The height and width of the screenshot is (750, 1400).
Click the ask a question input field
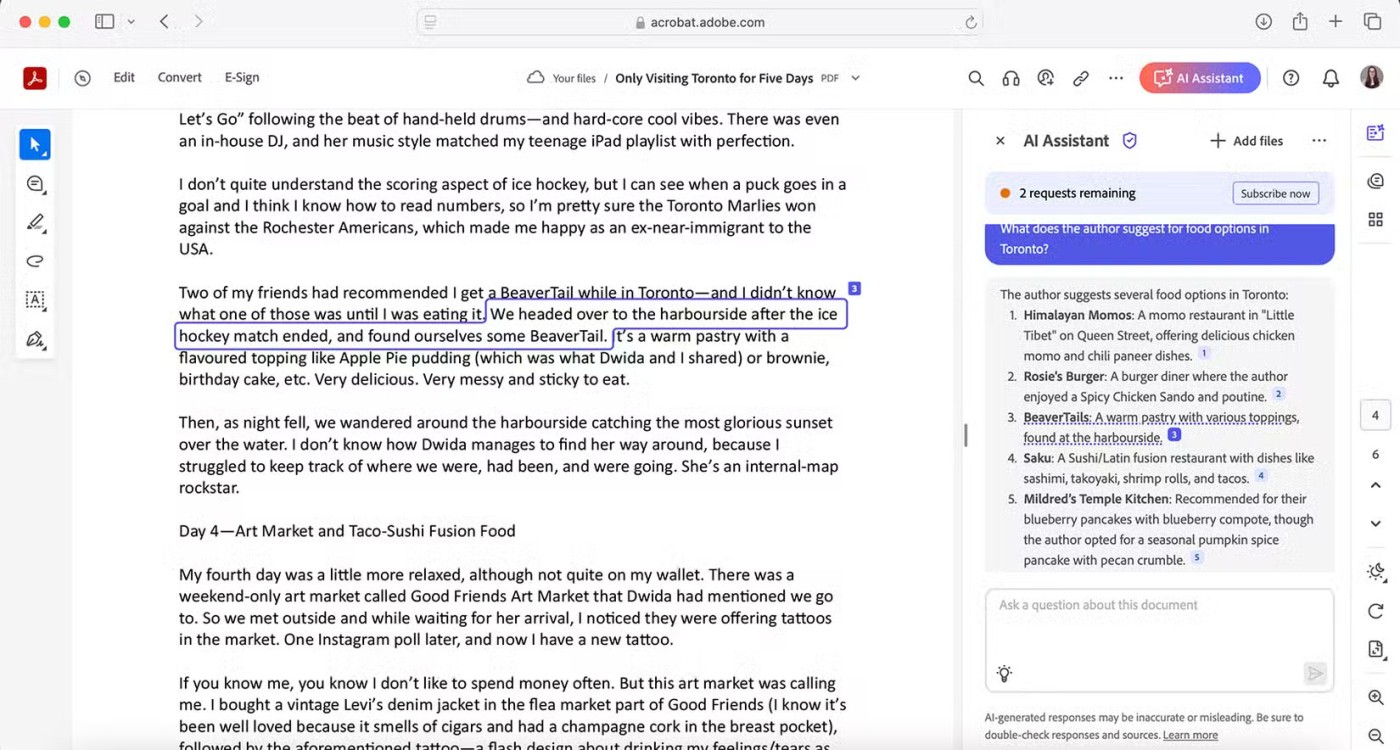[x=1158, y=625]
